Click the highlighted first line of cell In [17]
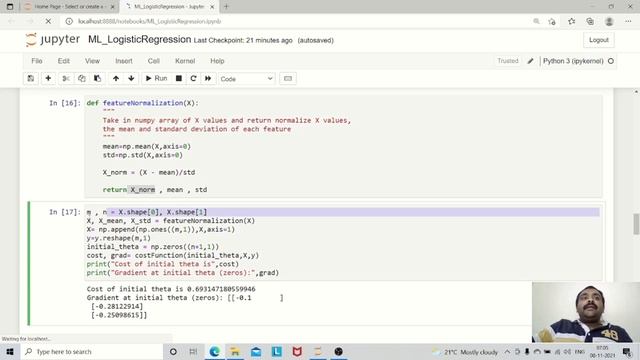The height and width of the screenshot is (360, 640). click(x=343, y=212)
